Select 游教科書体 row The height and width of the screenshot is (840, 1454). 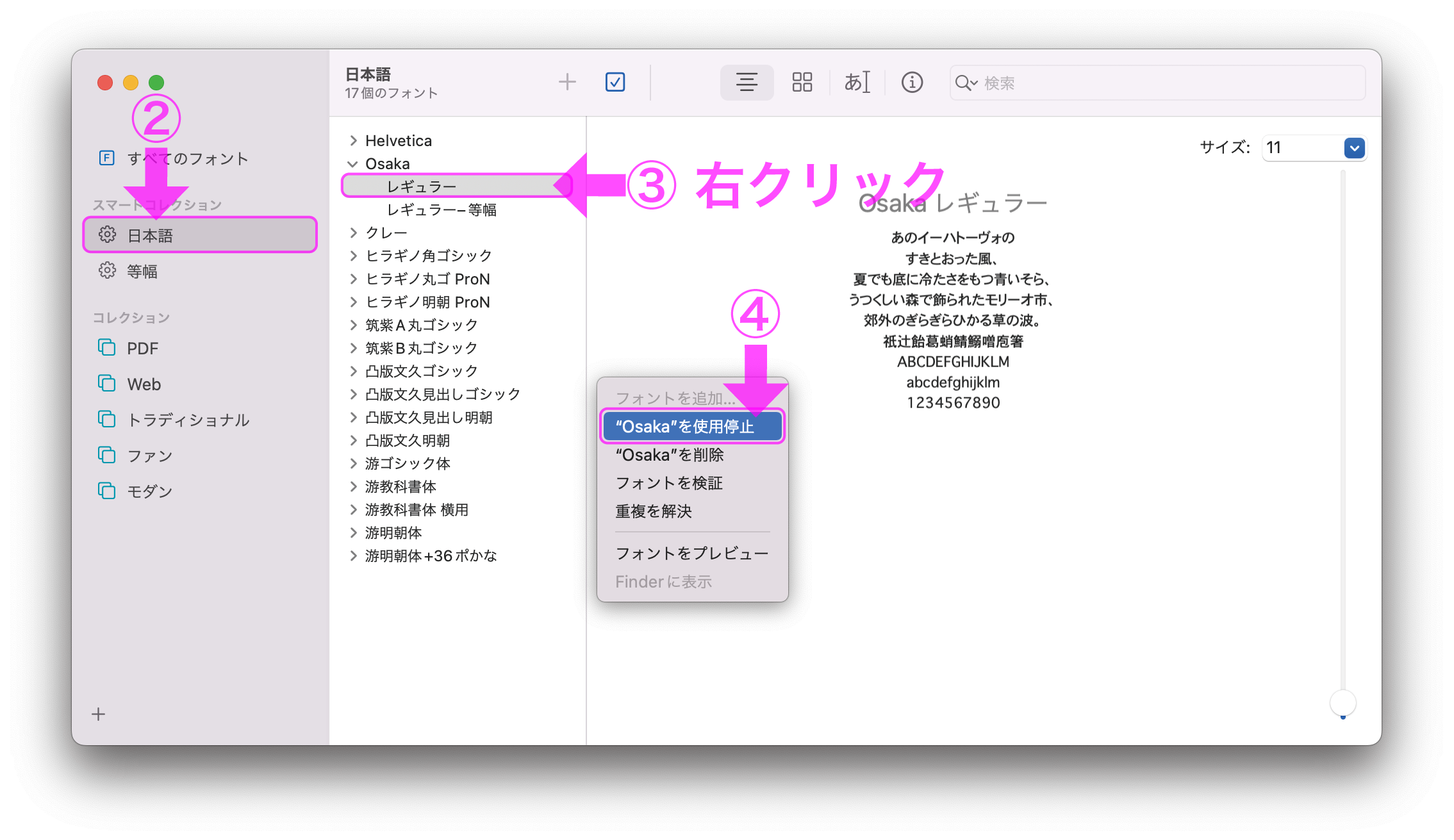[x=457, y=486]
